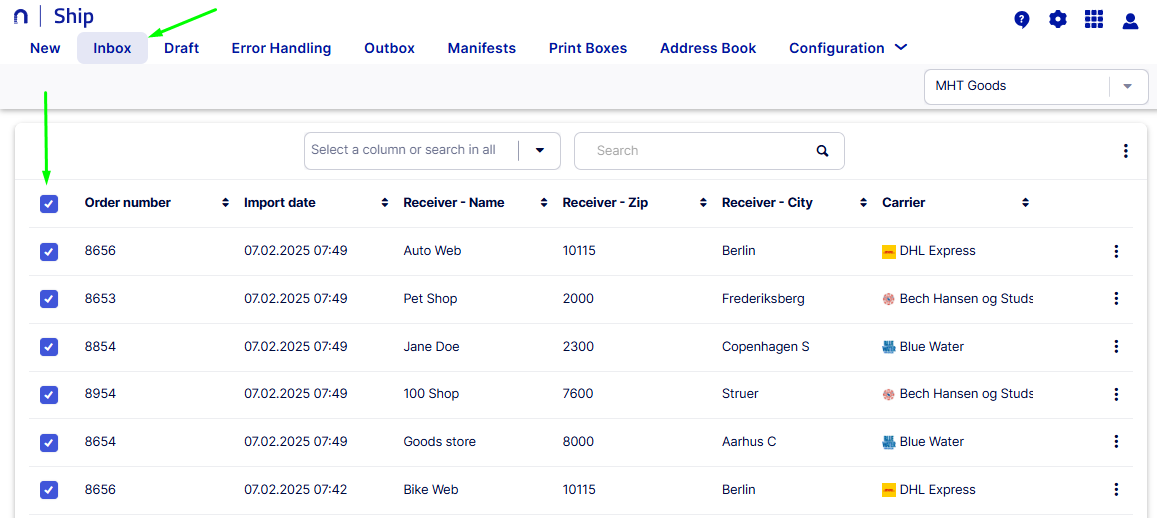Expand the Configuration menu
The height and width of the screenshot is (518, 1157).
pyautogui.click(x=847, y=48)
